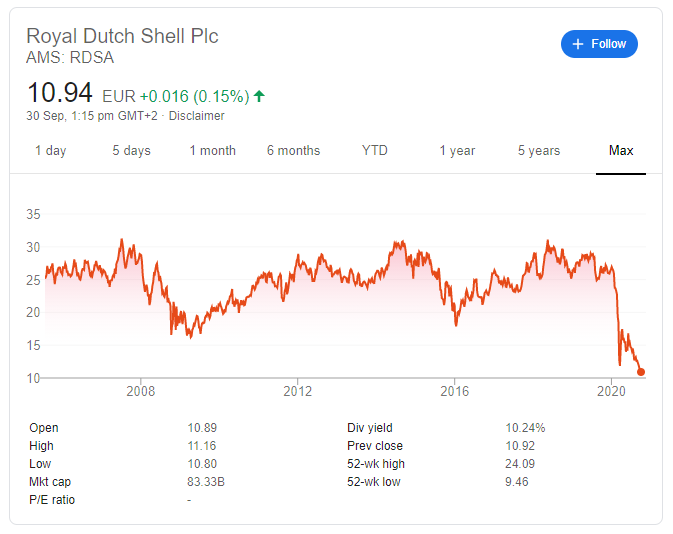
Task: Click the 2020 marker on the time axis
Action: pos(611,391)
